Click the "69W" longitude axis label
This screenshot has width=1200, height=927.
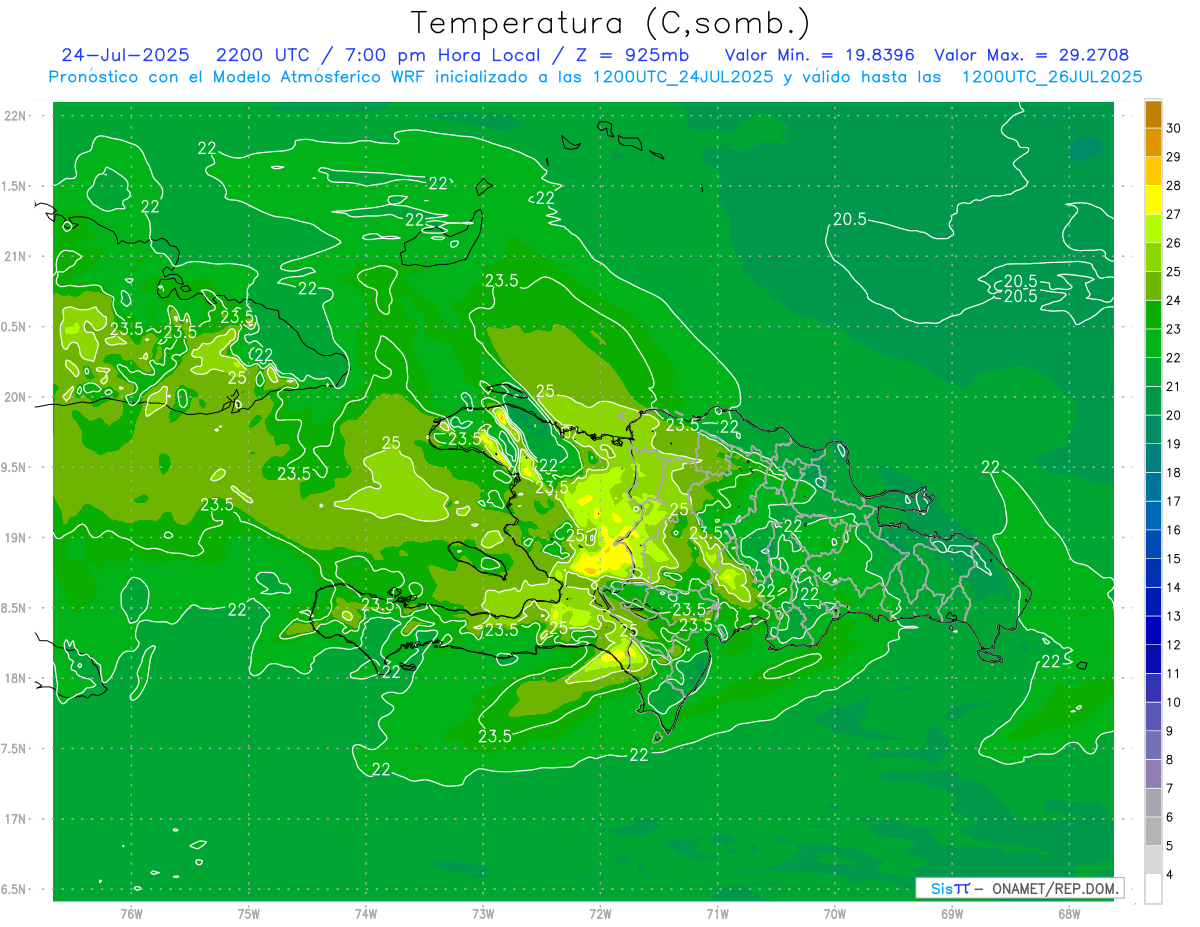click(952, 914)
